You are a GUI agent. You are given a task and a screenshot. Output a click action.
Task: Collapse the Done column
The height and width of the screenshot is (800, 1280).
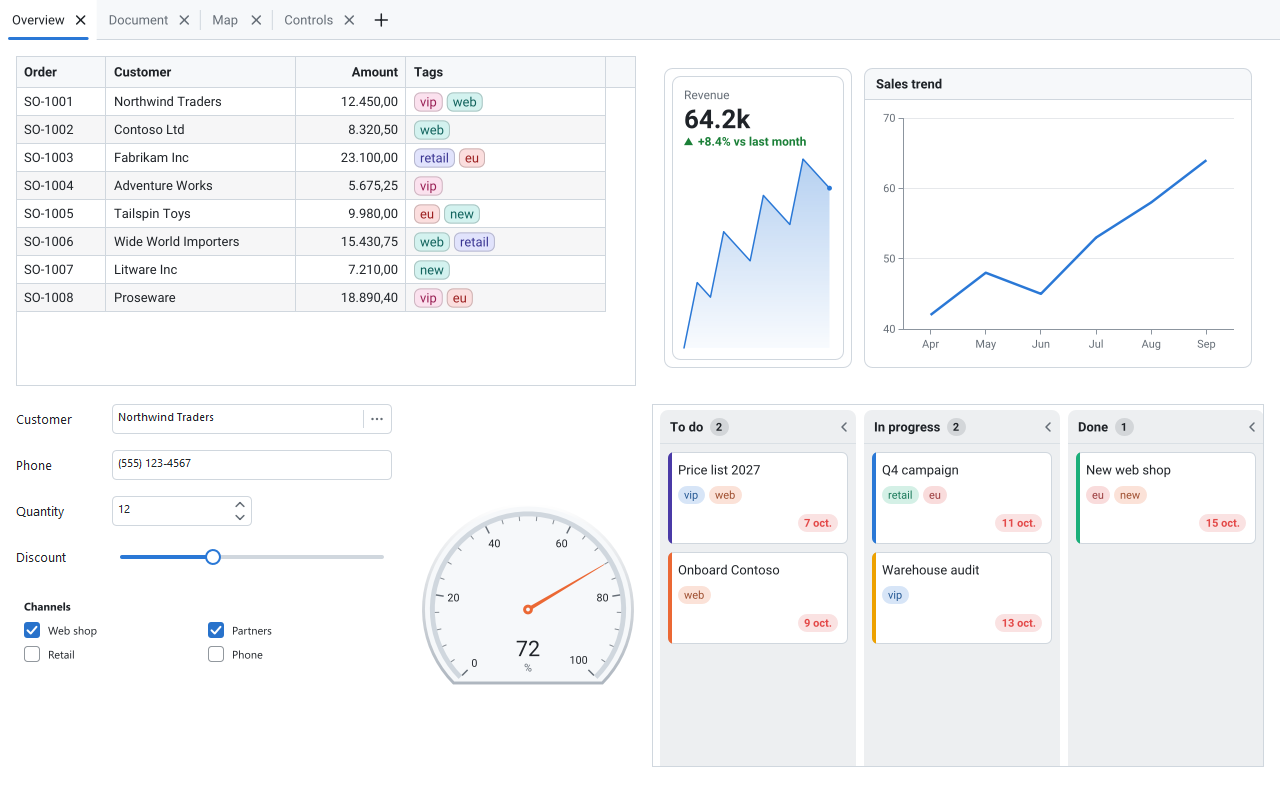[x=1252, y=427]
